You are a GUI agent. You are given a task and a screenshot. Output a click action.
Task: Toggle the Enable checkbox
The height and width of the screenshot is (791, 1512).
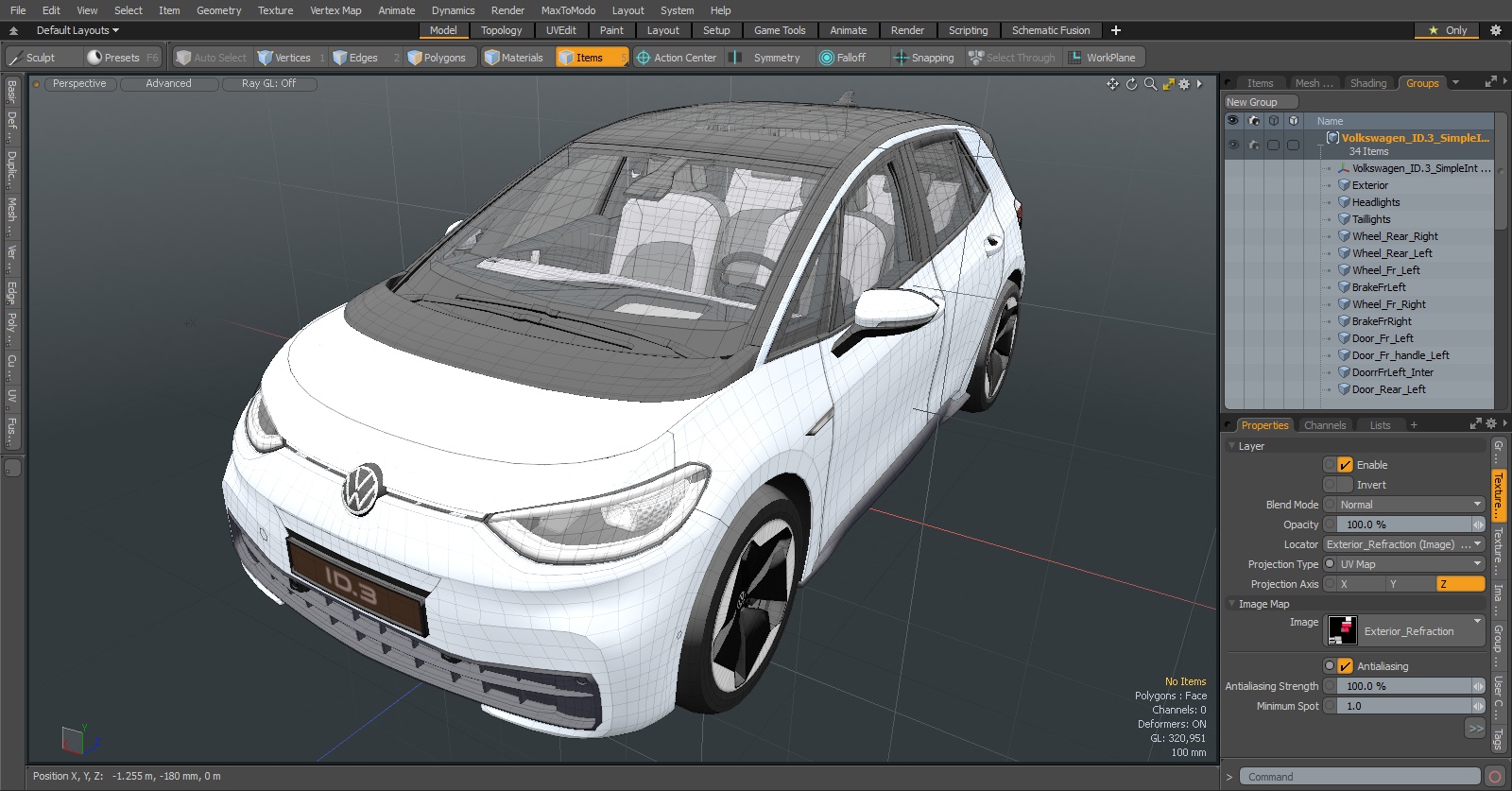pos(1345,465)
